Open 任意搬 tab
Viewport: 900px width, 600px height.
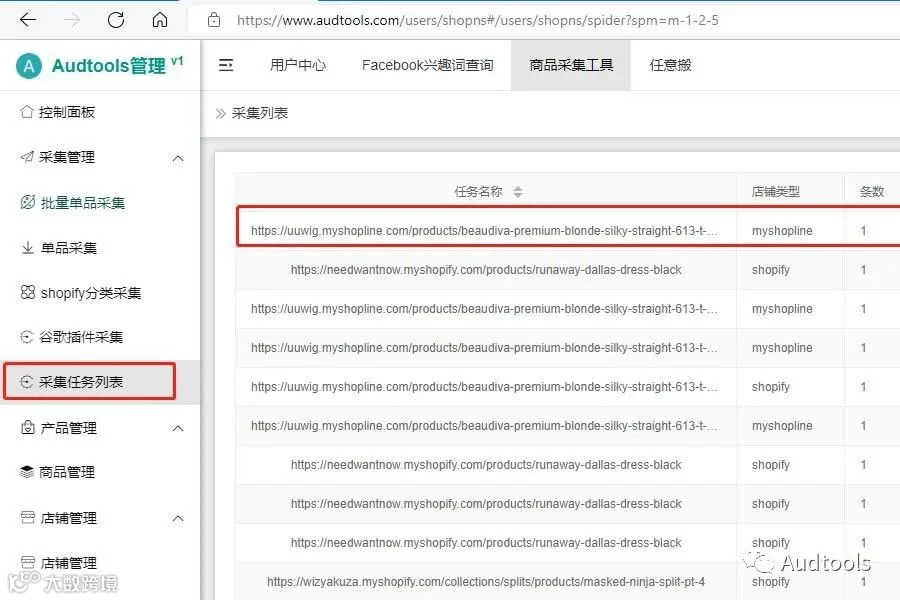pyautogui.click(x=670, y=65)
